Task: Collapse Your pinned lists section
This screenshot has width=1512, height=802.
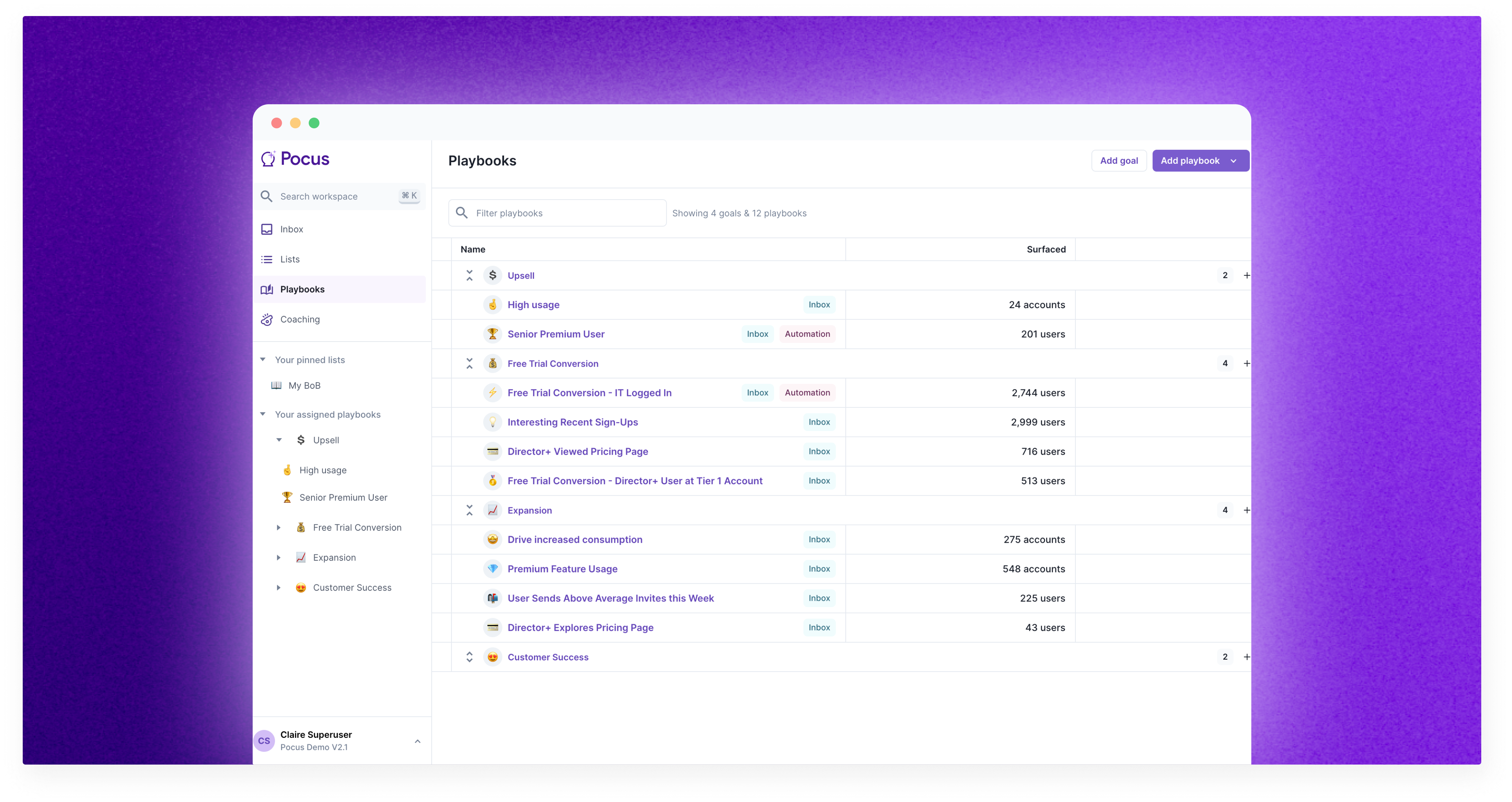Action: 262,360
